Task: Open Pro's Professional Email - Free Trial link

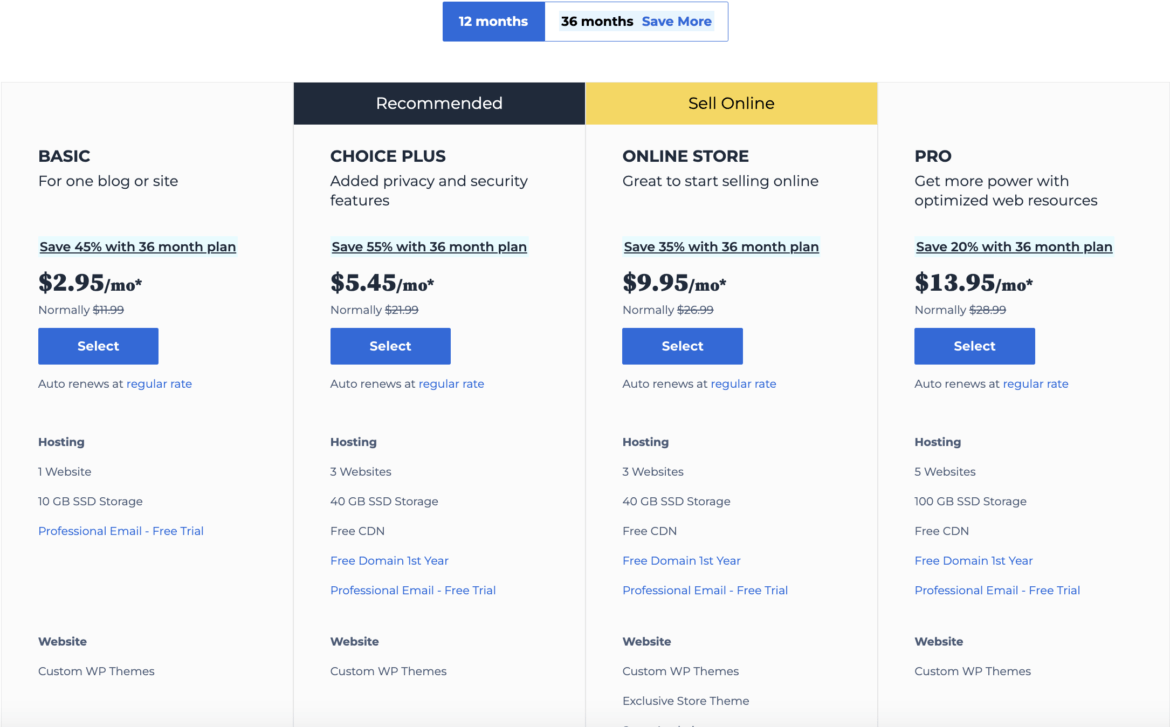Action: 997,591
